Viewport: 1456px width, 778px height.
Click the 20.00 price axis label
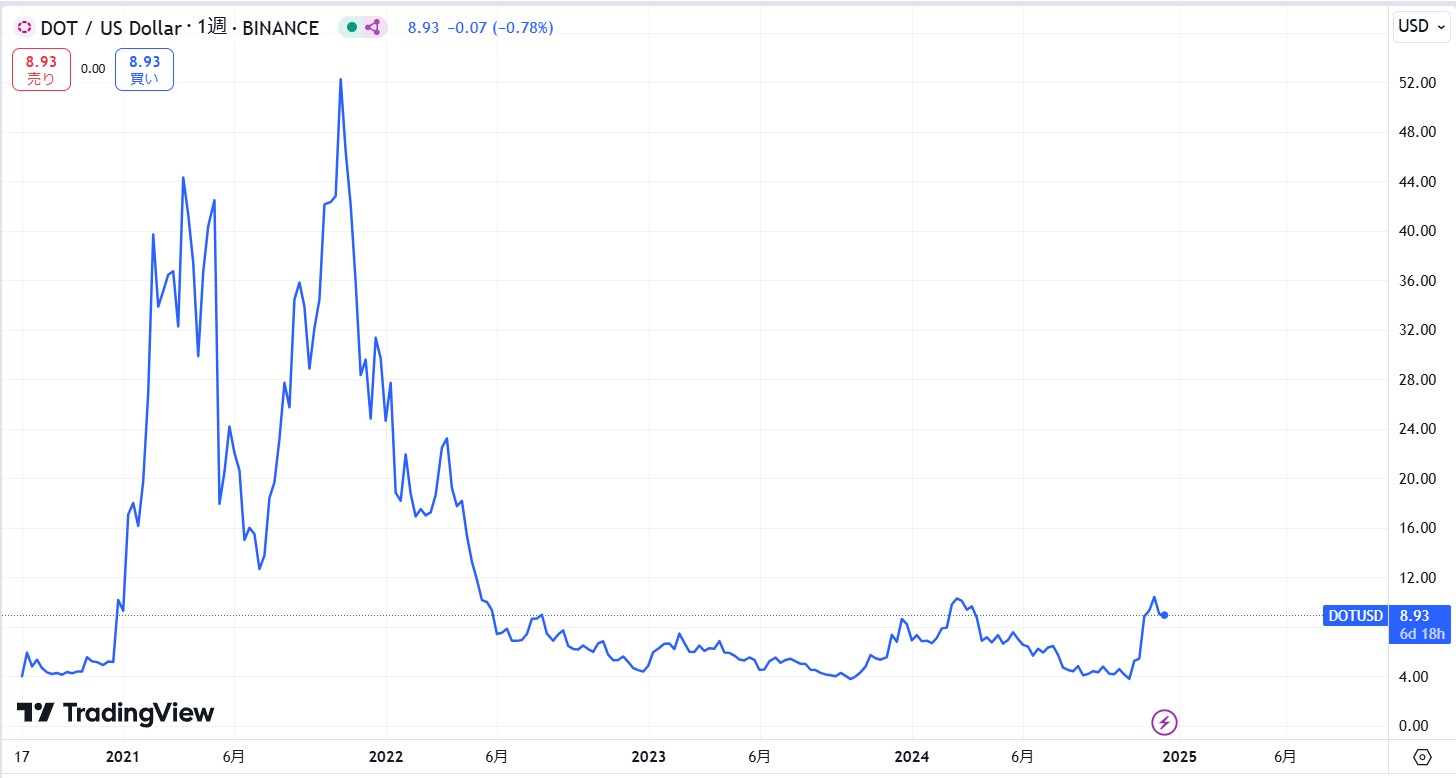tap(1417, 479)
